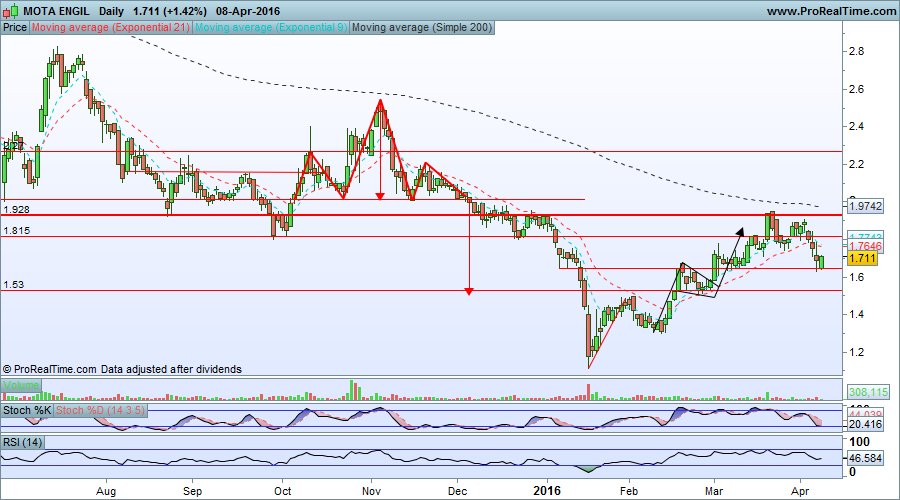Click the MOTA ENGIL ticker name
Screen dimensions: 900x500
coord(56,11)
